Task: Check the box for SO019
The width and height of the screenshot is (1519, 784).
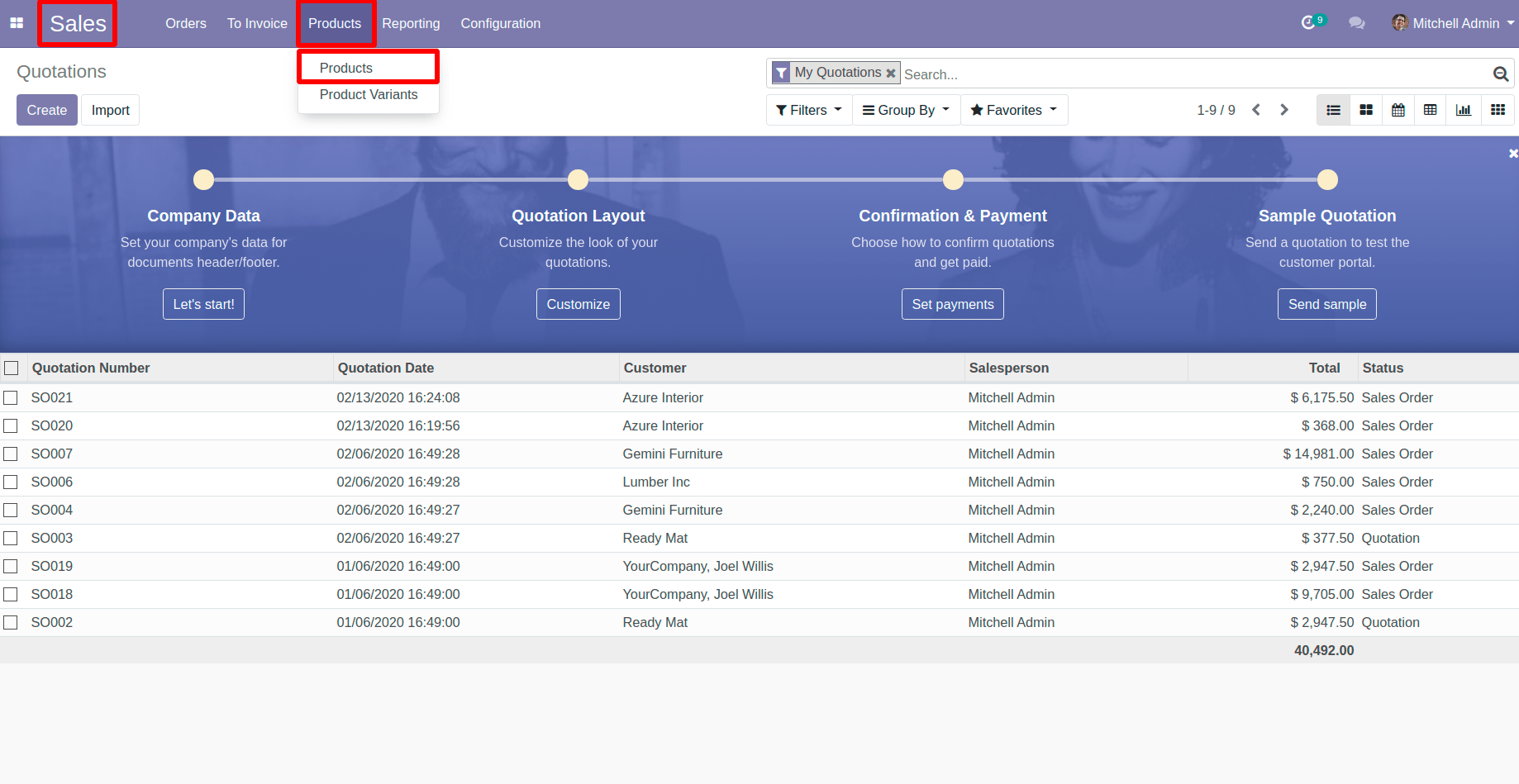Action: click(11, 566)
